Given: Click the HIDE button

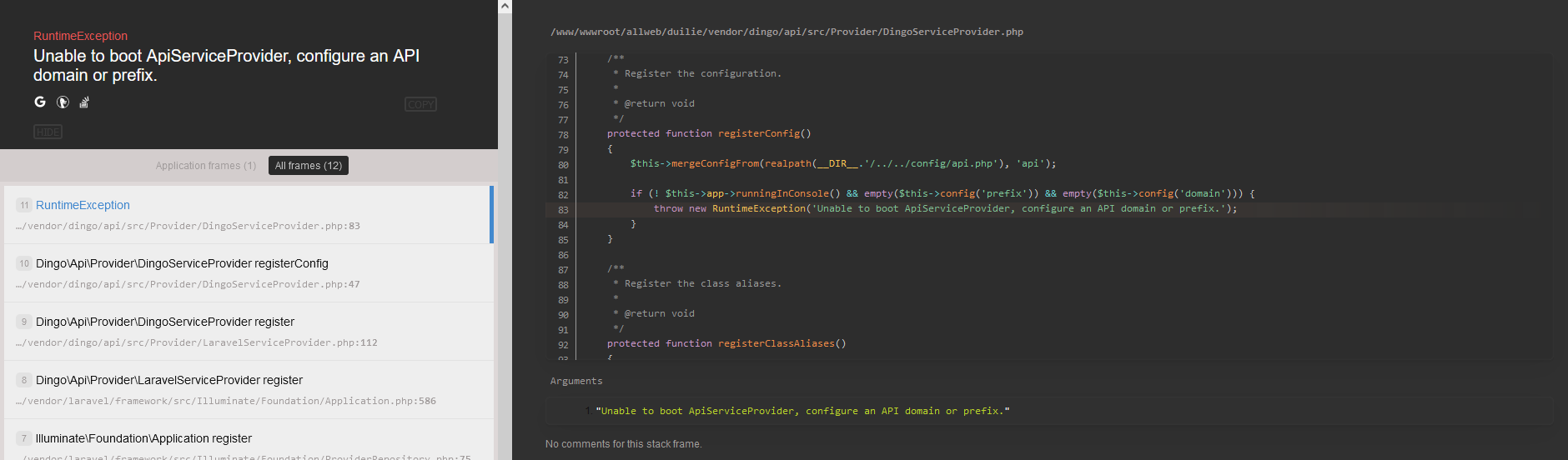Looking at the screenshot, I should click(x=48, y=132).
